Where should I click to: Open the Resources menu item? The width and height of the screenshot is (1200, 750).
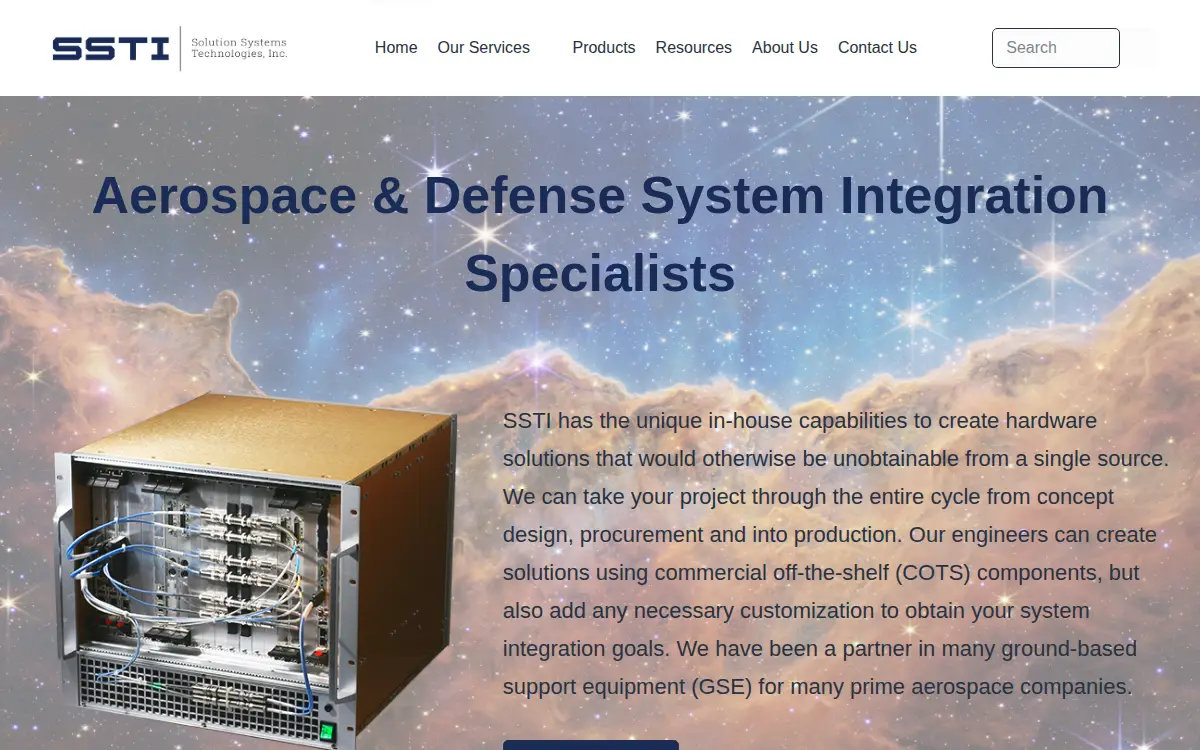[x=694, y=48]
